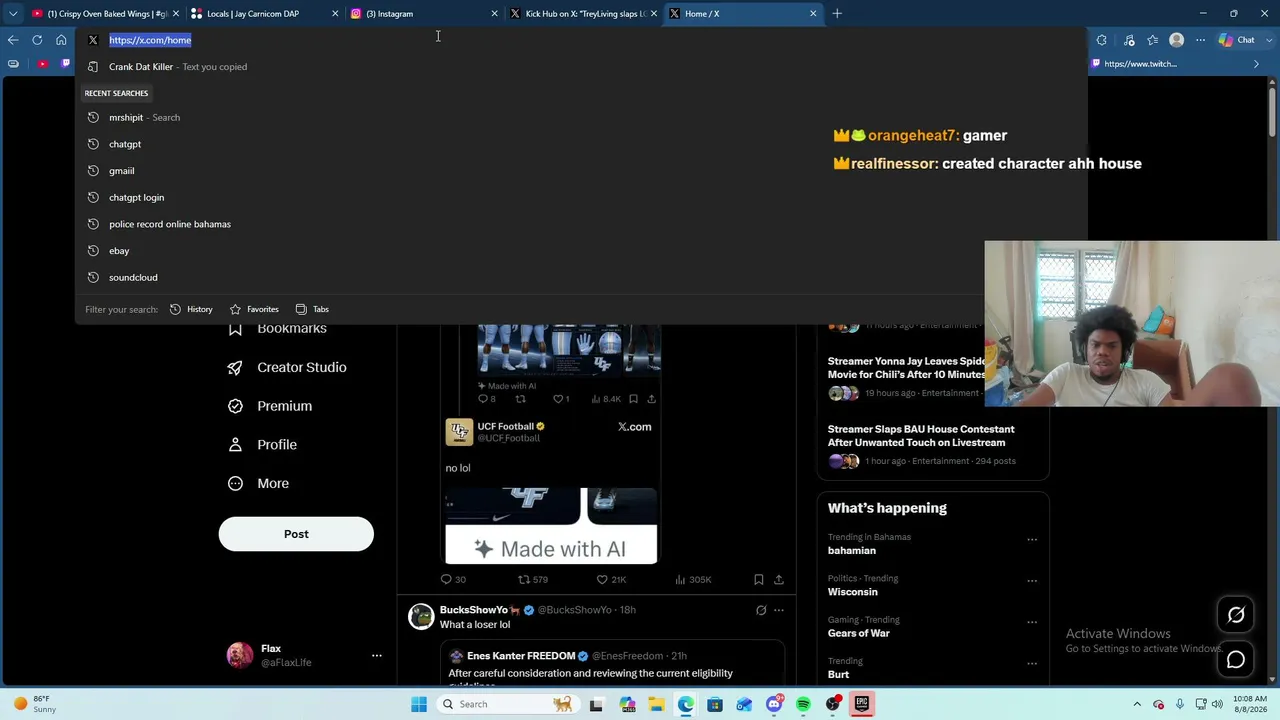Image resolution: width=1280 pixels, height=720 pixels.
Task: Open the trending topic bahamian
Action: click(852, 551)
